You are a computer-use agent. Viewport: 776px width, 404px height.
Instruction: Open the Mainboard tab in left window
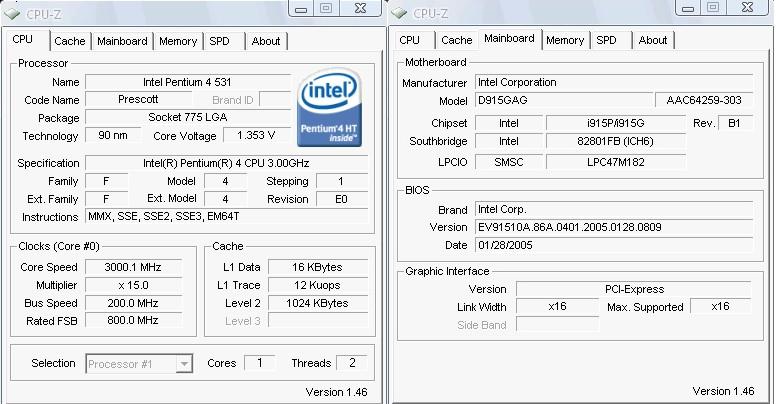[122, 41]
